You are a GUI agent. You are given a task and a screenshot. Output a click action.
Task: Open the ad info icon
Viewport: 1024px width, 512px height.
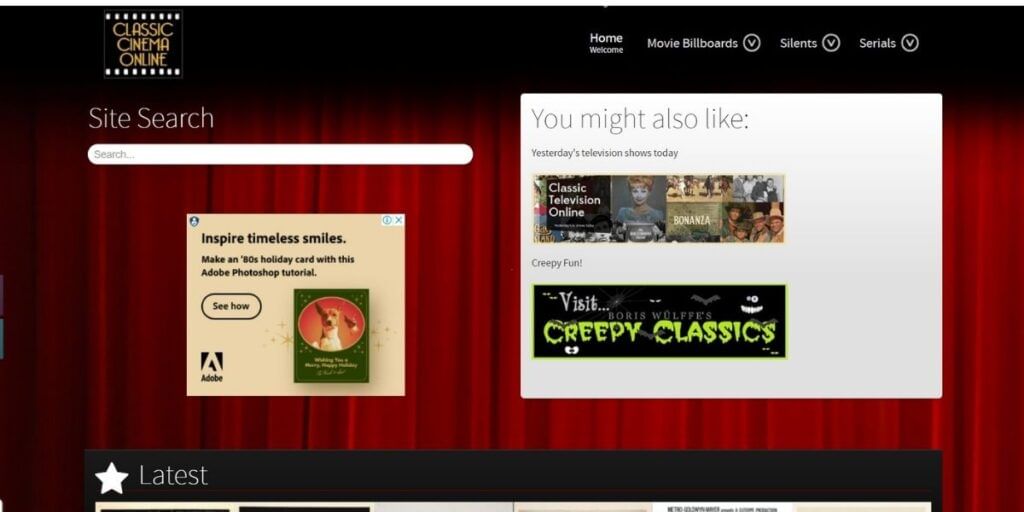point(387,220)
